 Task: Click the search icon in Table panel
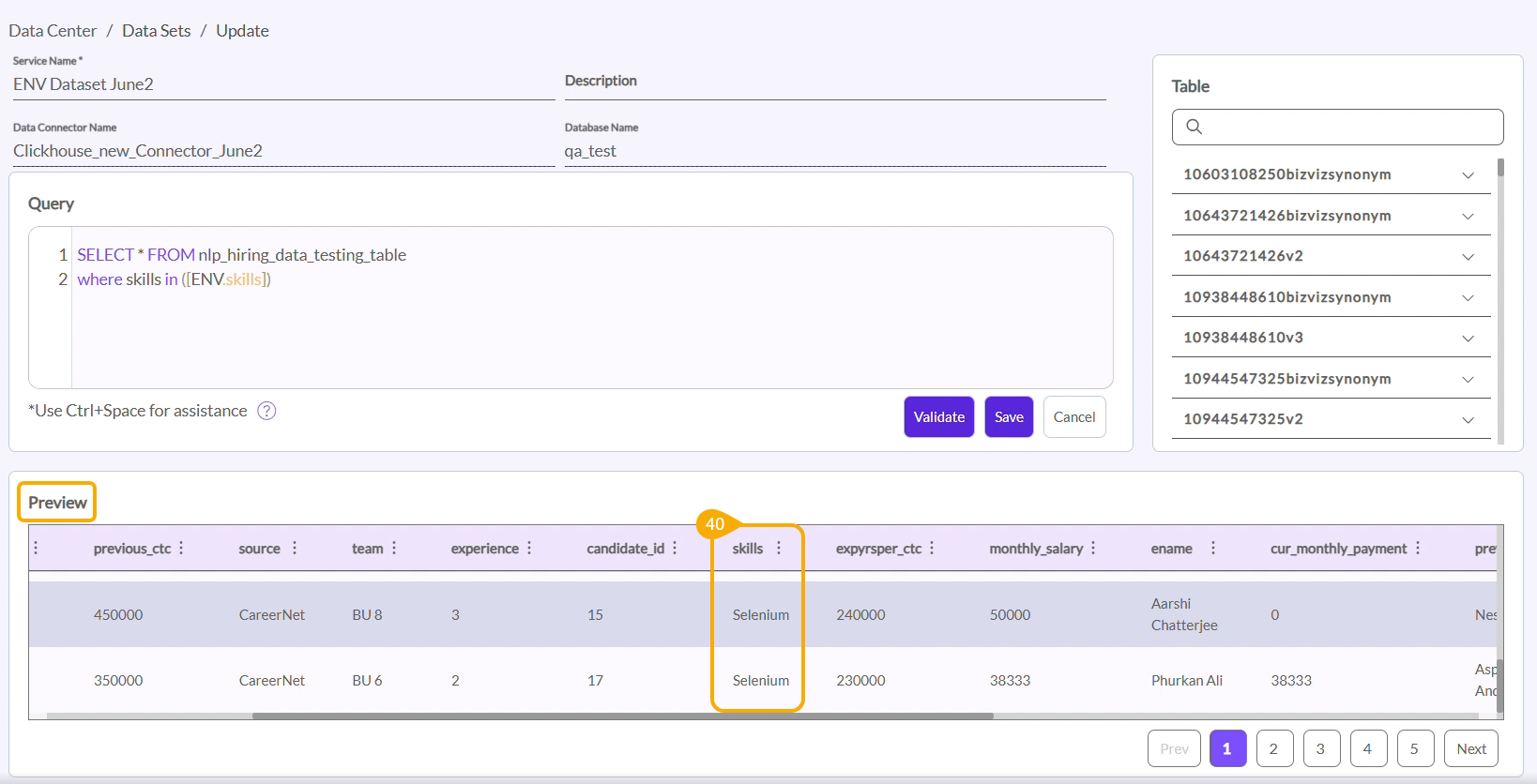[1194, 127]
